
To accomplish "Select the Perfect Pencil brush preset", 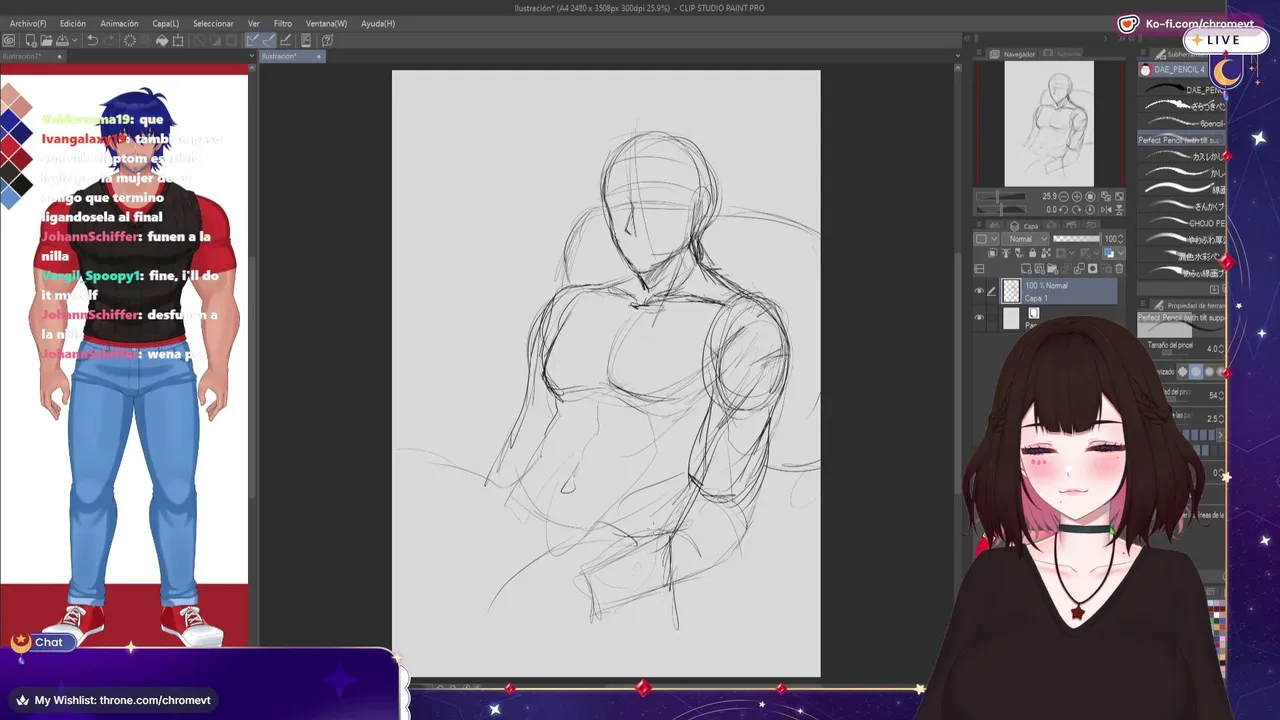I will click(1181, 140).
